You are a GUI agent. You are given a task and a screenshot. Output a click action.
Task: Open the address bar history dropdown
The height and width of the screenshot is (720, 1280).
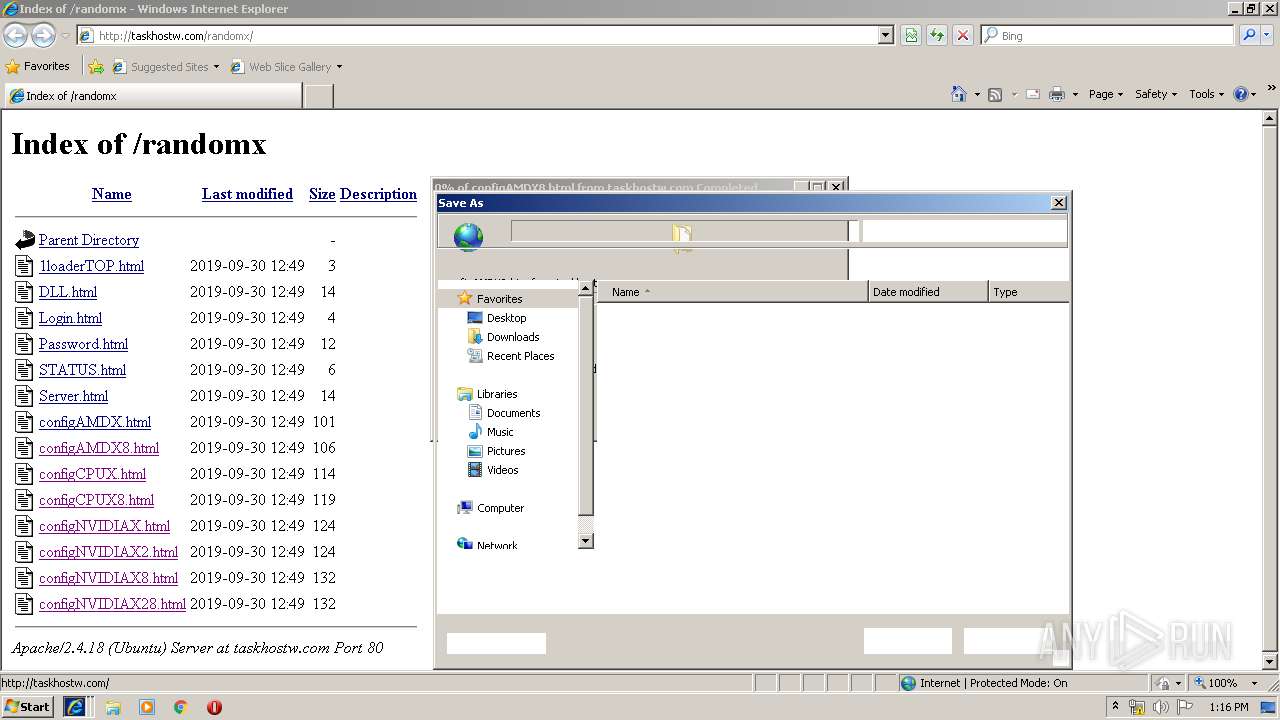tap(886, 35)
